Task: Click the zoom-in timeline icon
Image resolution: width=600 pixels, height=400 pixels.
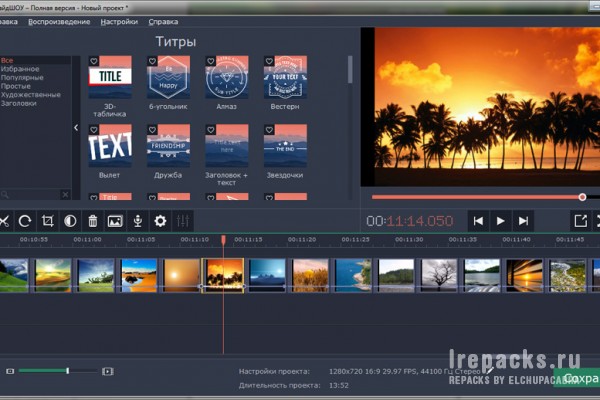Action: tap(108, 371)
